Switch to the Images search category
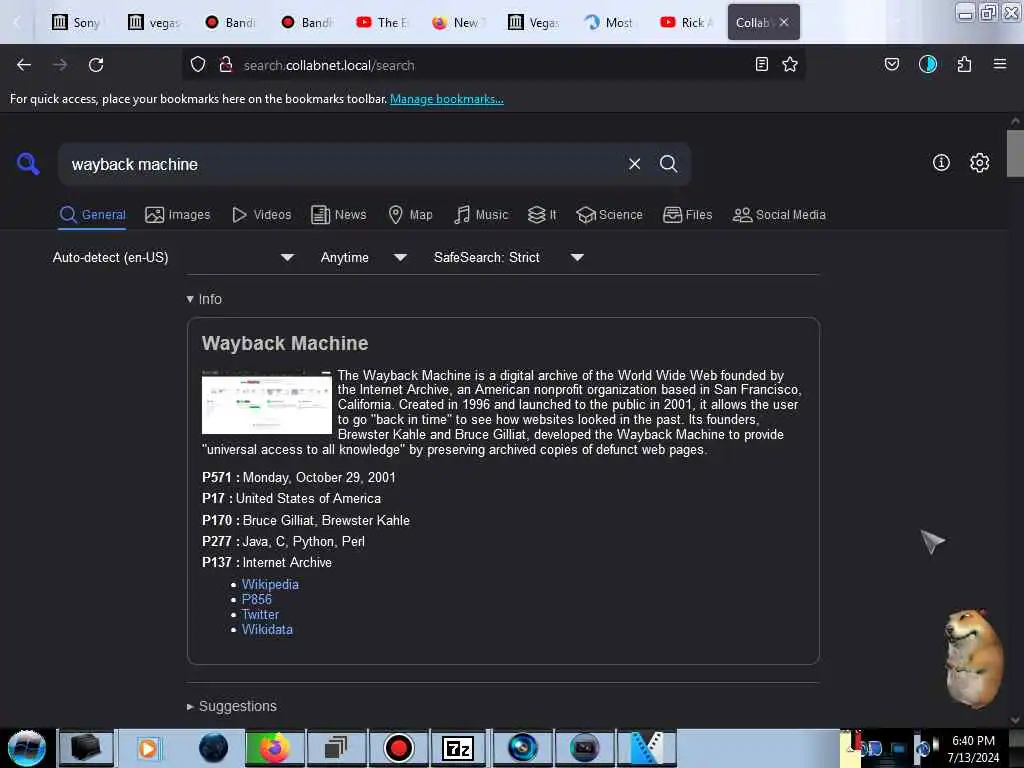 [178, 215]
